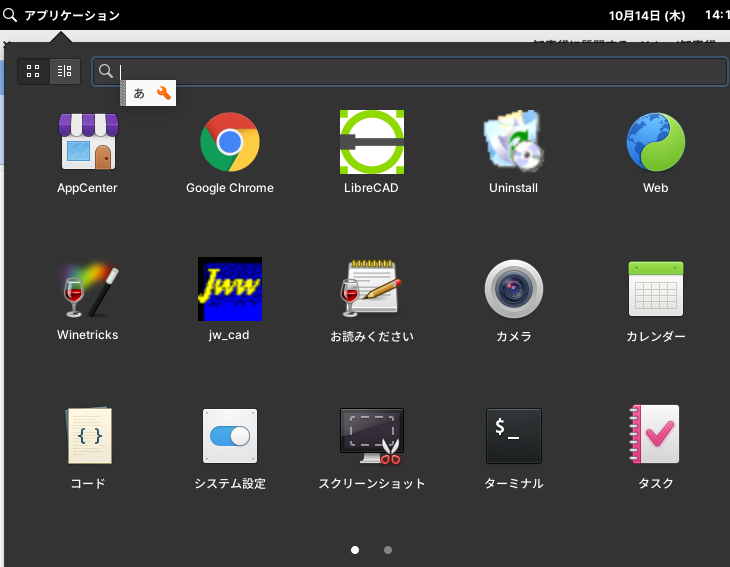Open the ターミナル terminal app
The width and height of the screenshot is (730, 567).
pyautogui.click(x=514, y=436)
